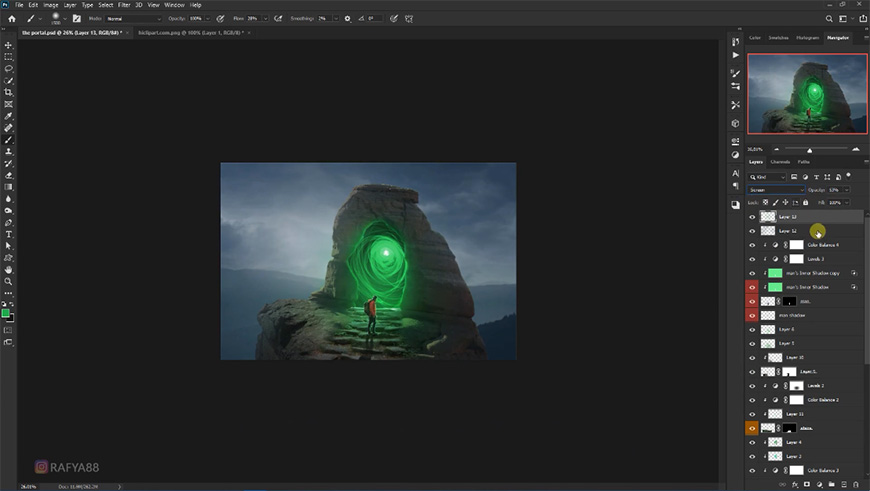The width and height of the screenshot is (870, 491).
Task: Click Navigator zoom in mountain icon
Action: 856,149
